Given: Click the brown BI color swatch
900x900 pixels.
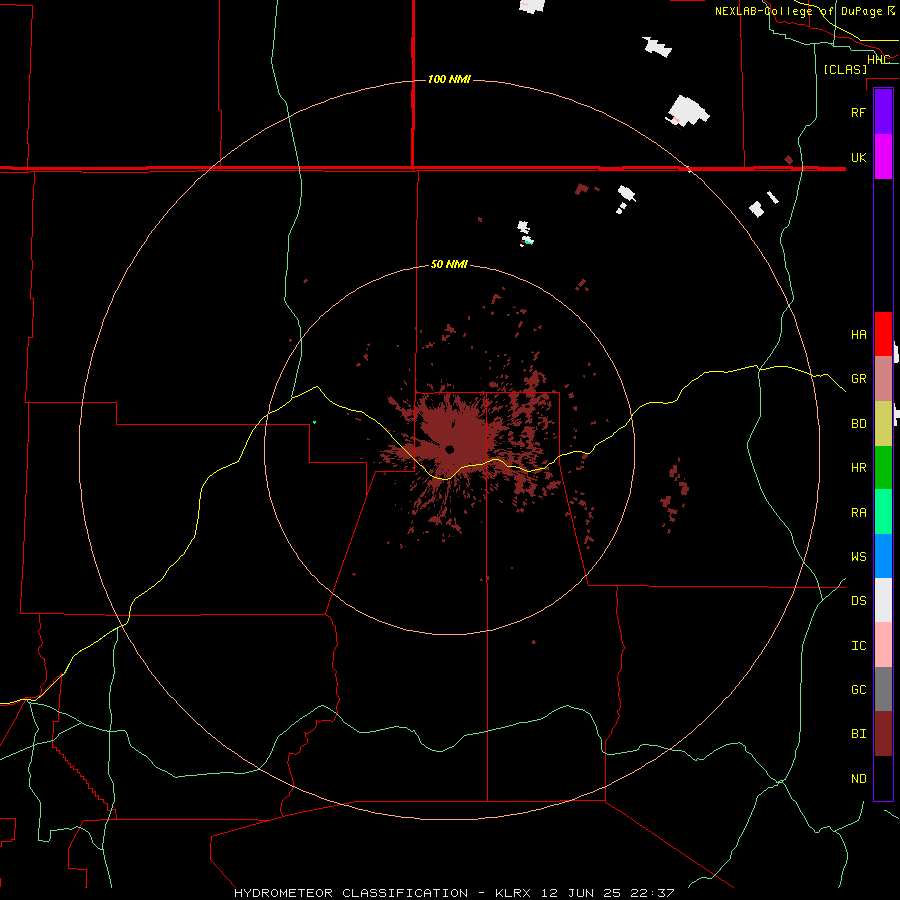Looking at the screenshot, I should (883, 734).
